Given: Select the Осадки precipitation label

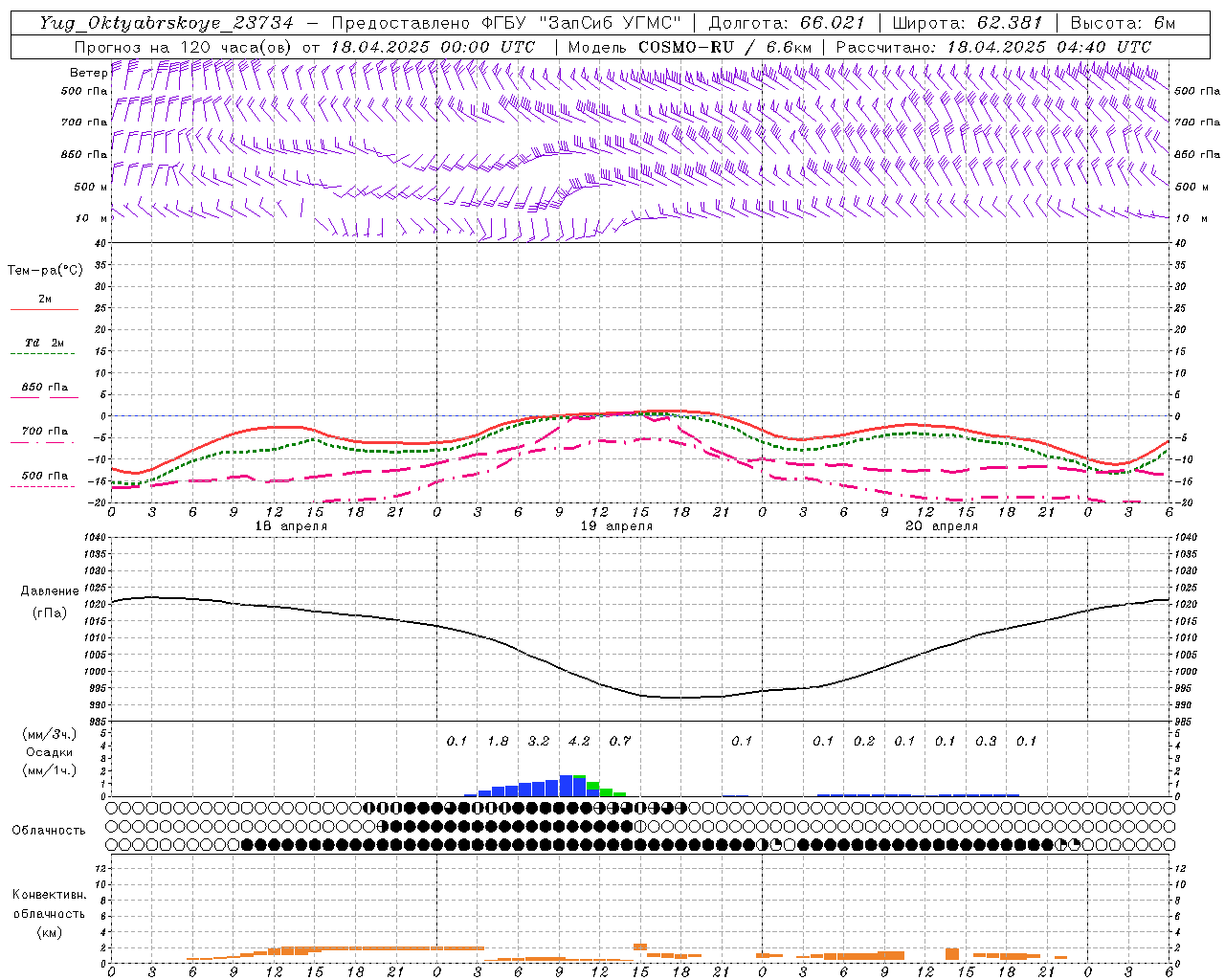Looking at the screenshot, I should pos(49,752).
